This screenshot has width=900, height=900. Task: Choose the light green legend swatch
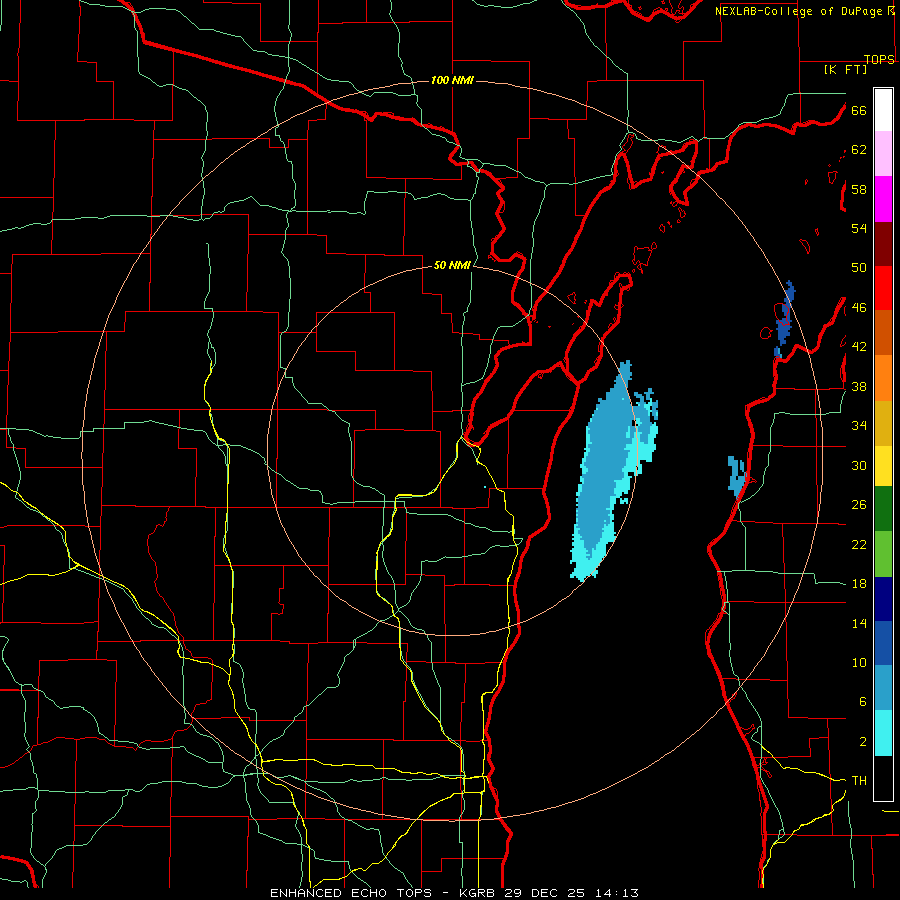pyautogui.click(x=883, y=554)
